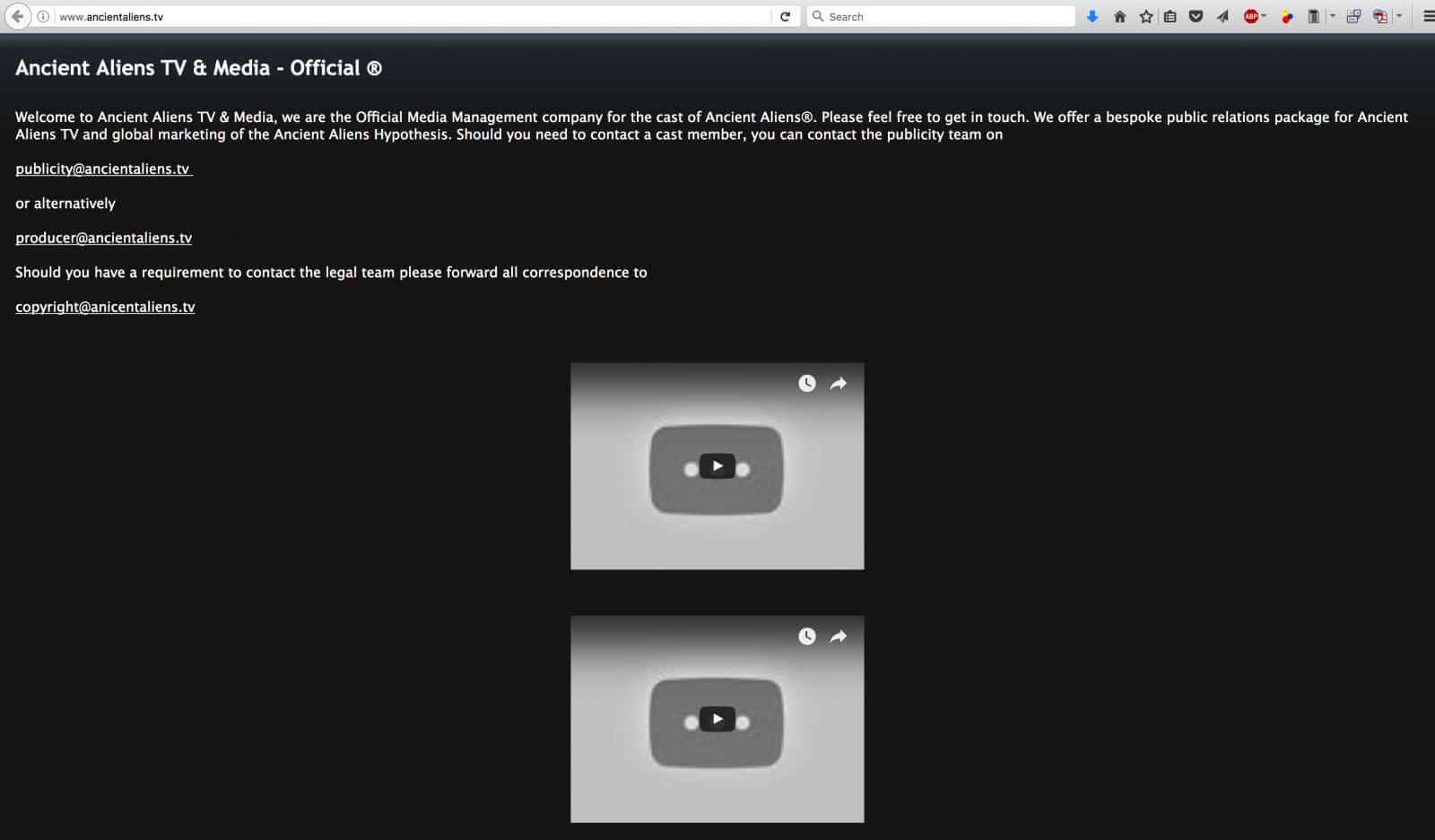Click the publicity@ancientaliens.tv email link
The height and width of the screenshot is (840, 1435).
click(x=102, y=169)
